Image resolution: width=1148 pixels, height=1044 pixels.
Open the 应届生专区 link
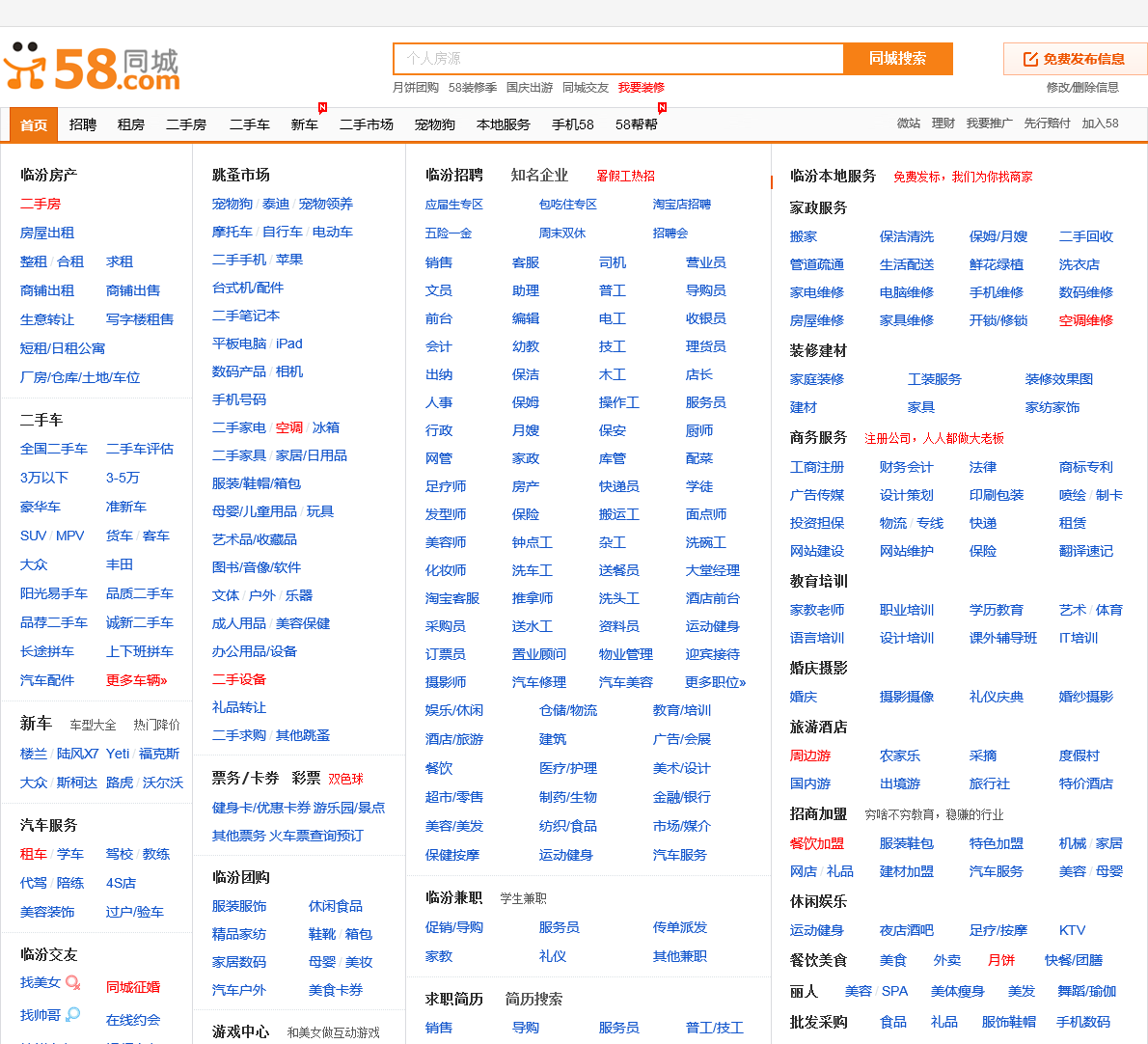[453, 205]
